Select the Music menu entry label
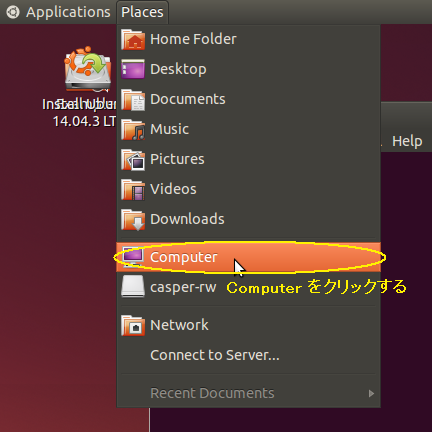 coord(169,129)
